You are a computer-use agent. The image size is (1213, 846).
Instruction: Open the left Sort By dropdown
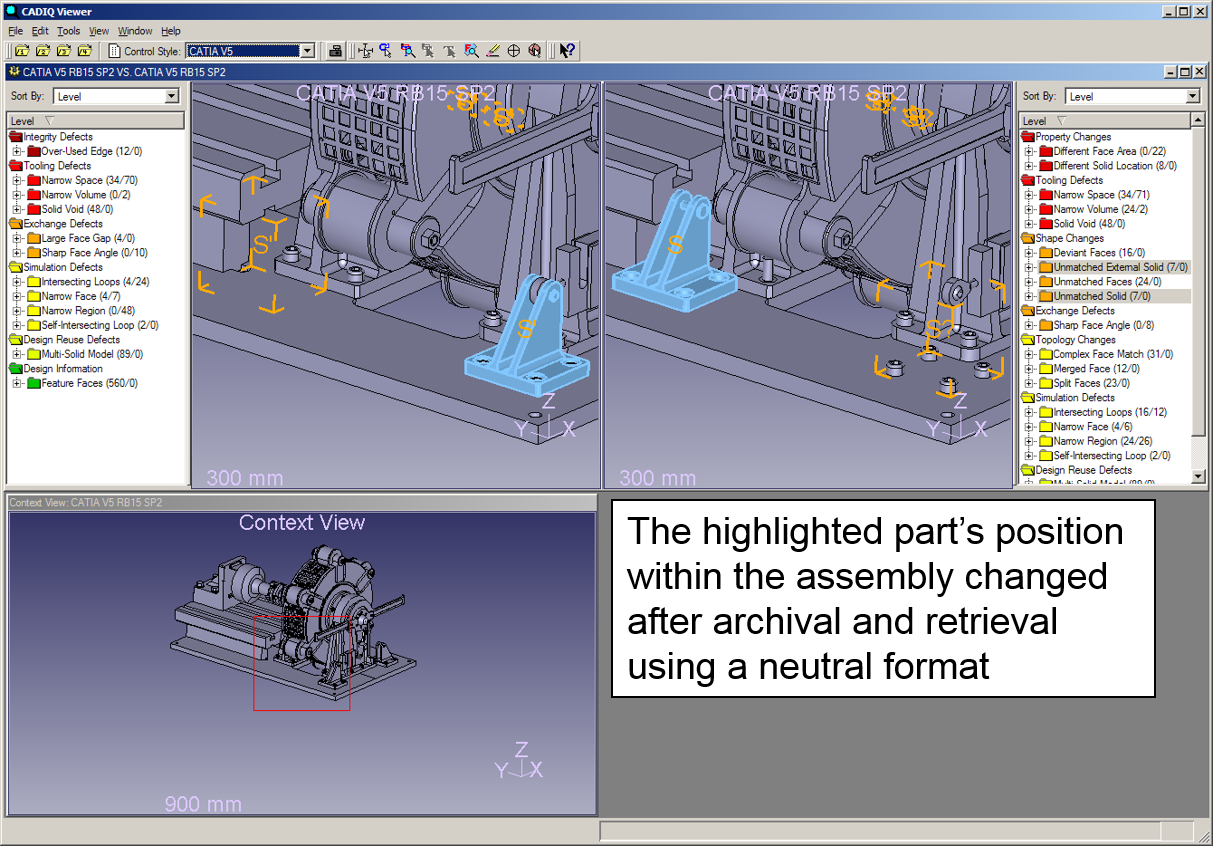172,97
